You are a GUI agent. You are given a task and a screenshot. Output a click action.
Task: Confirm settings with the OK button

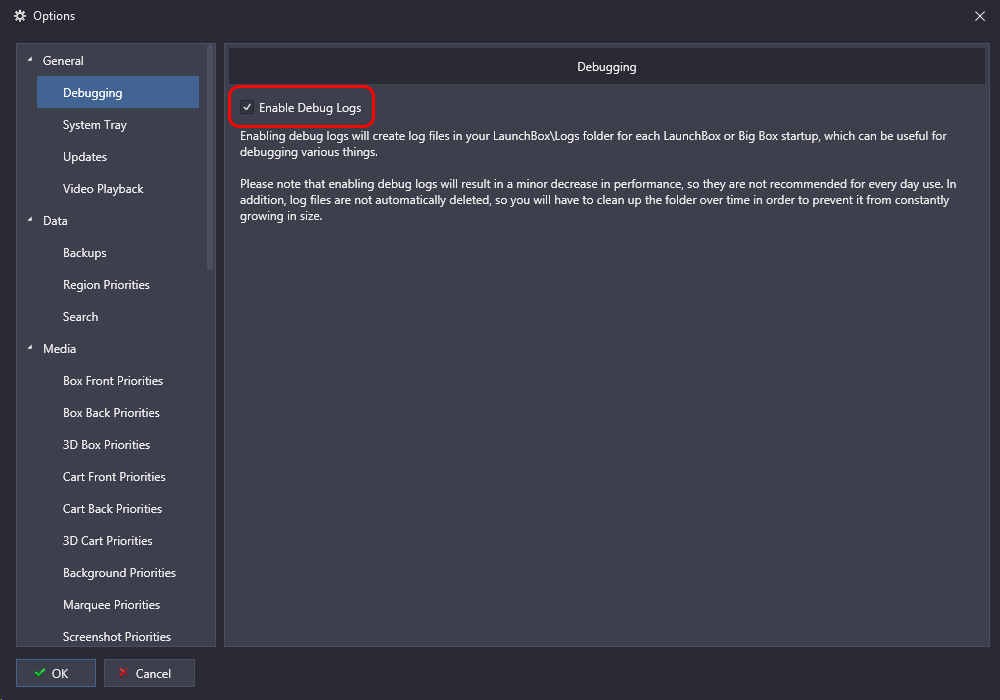pos(56,673)
